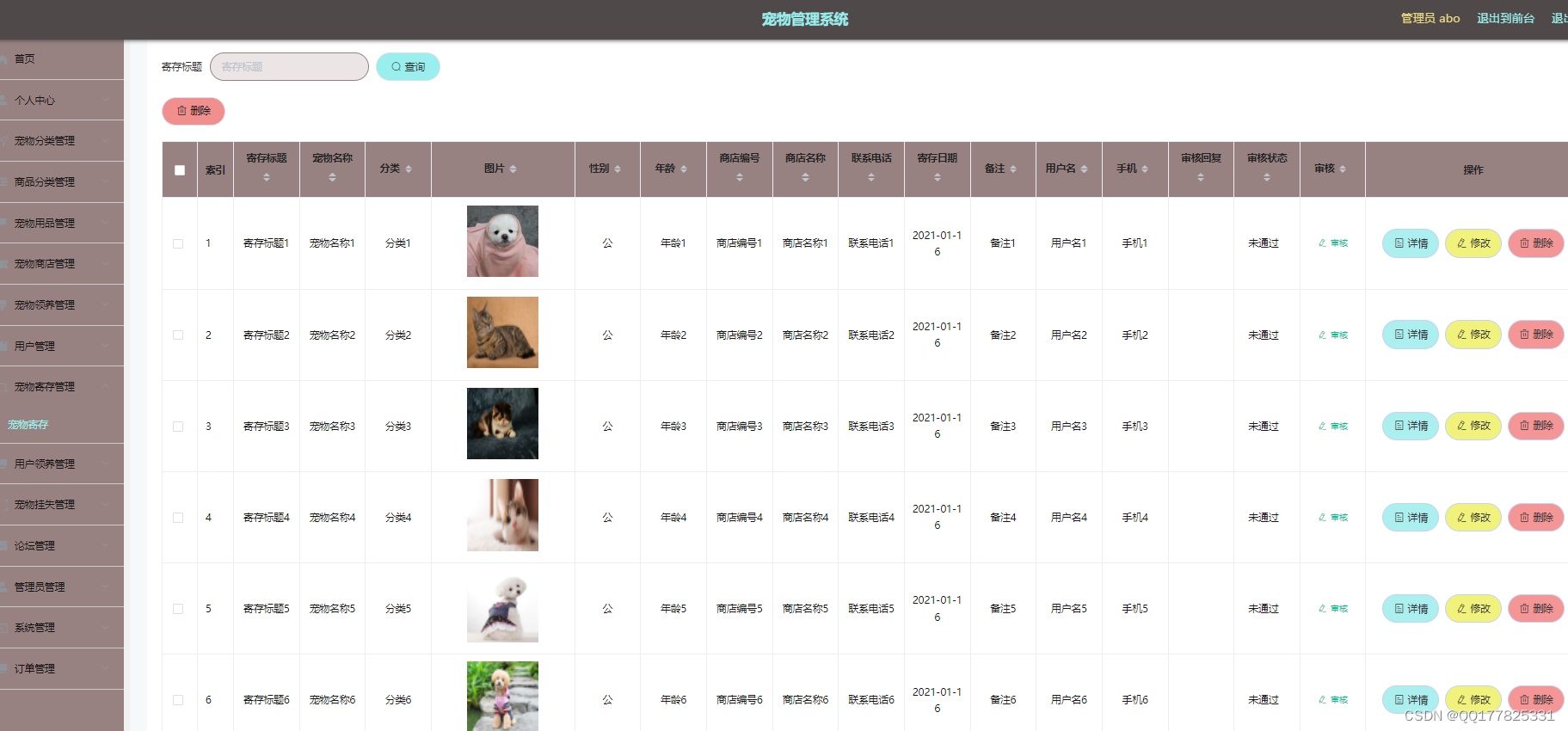Click 删除 for row 寄存标题3

(x=1536, y=426)
